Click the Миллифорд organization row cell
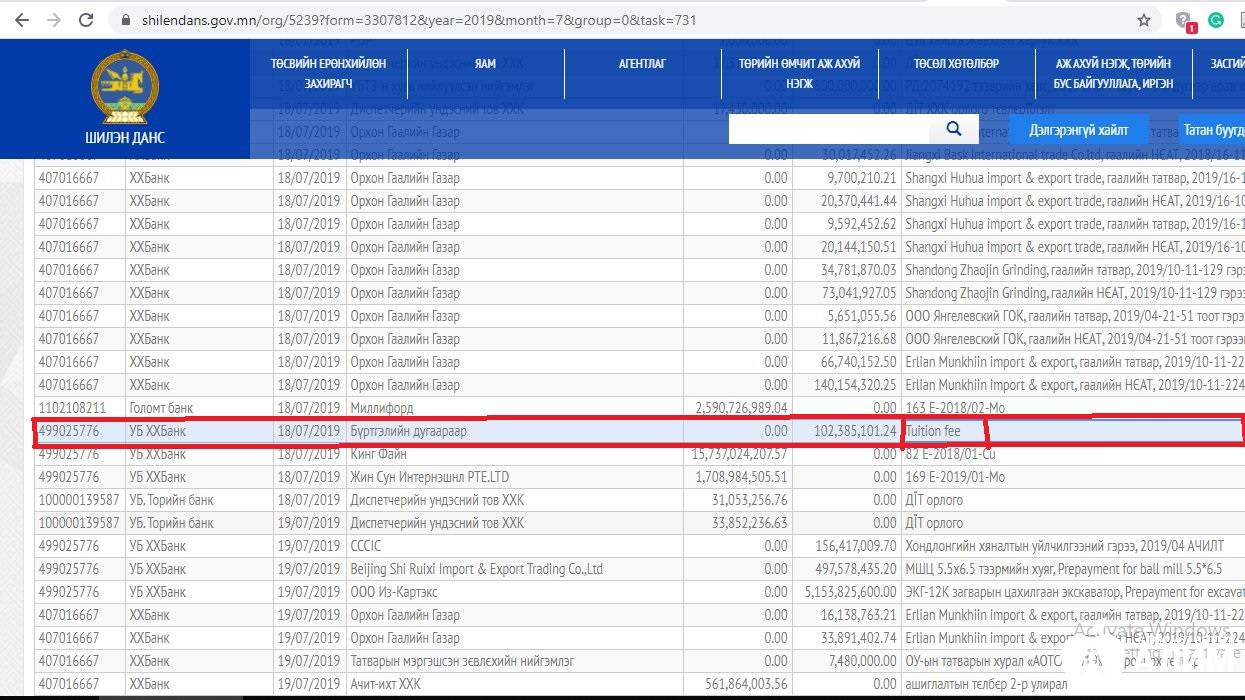The width and height of the screenshot is (1245, 700). pyautogui.click(x=381, y=408)
